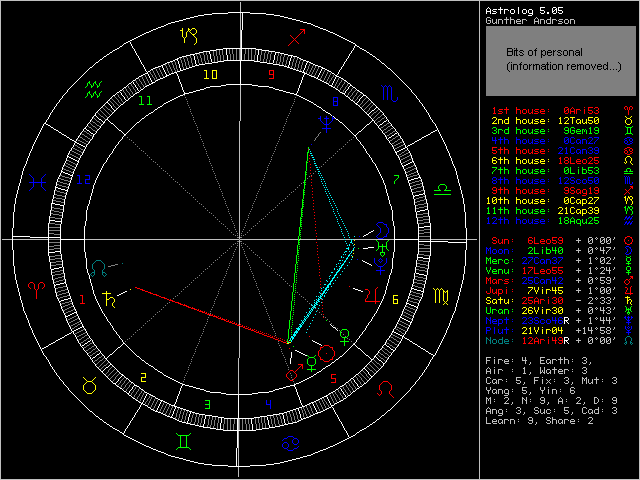Select the "1st house: 0Ari53" row
This screenshot has width=640, height=480.
[562, 111]
